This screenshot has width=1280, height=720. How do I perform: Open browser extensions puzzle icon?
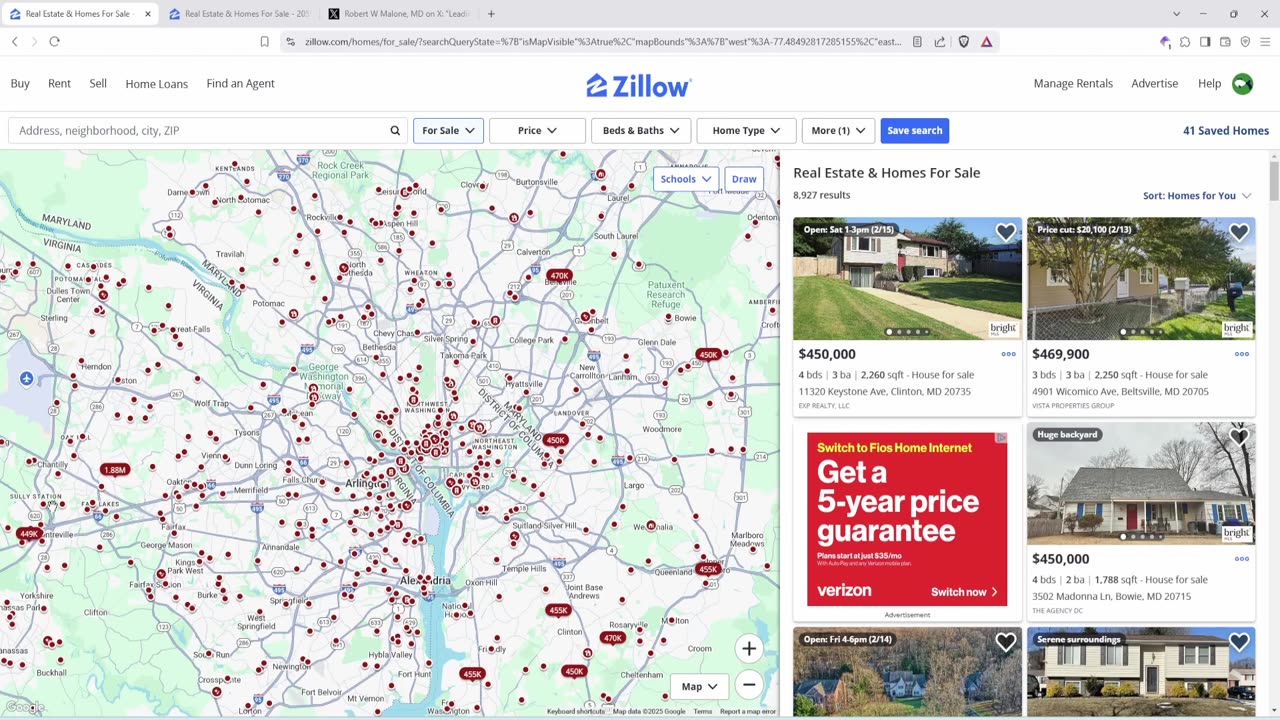[1185, 42]
